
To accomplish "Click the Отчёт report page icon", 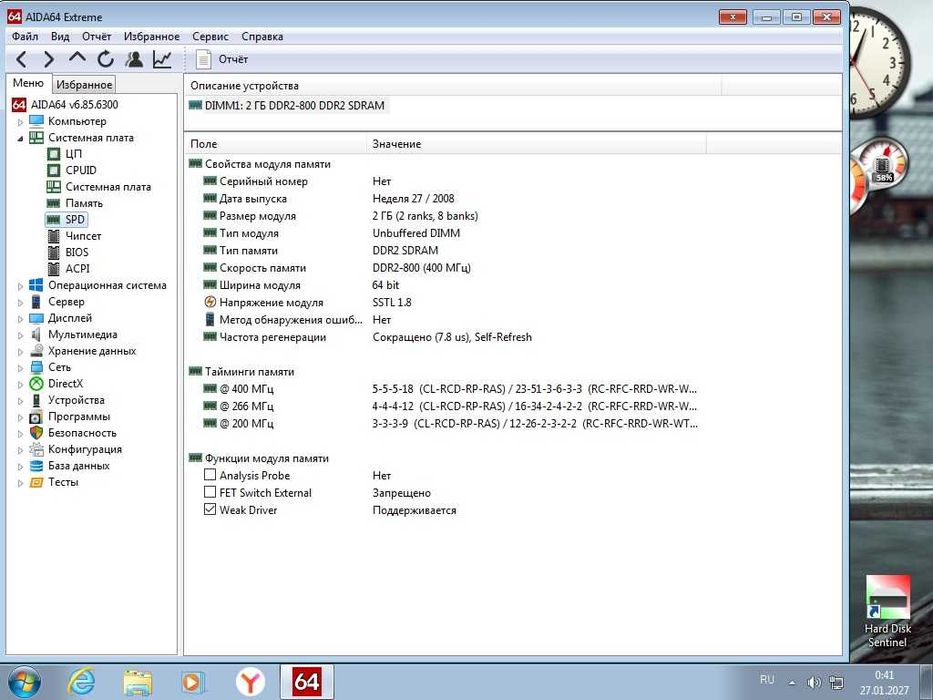I will (203, 59).
